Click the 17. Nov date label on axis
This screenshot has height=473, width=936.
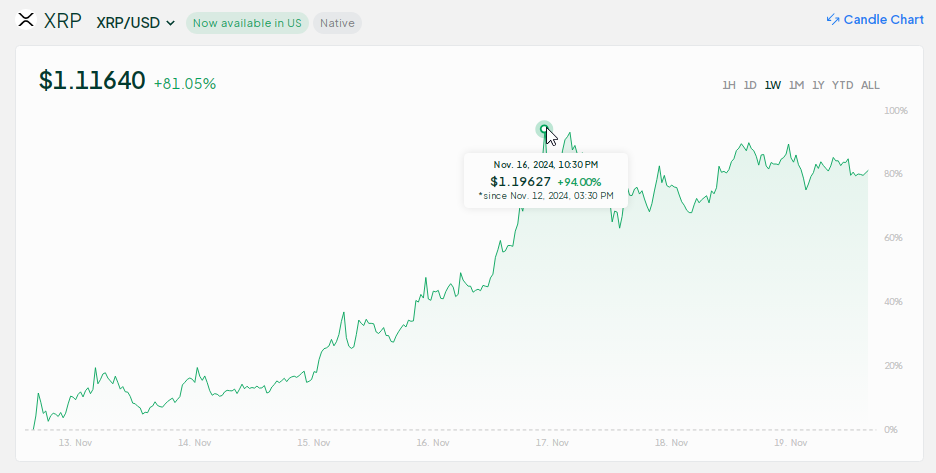click(552, 443)
